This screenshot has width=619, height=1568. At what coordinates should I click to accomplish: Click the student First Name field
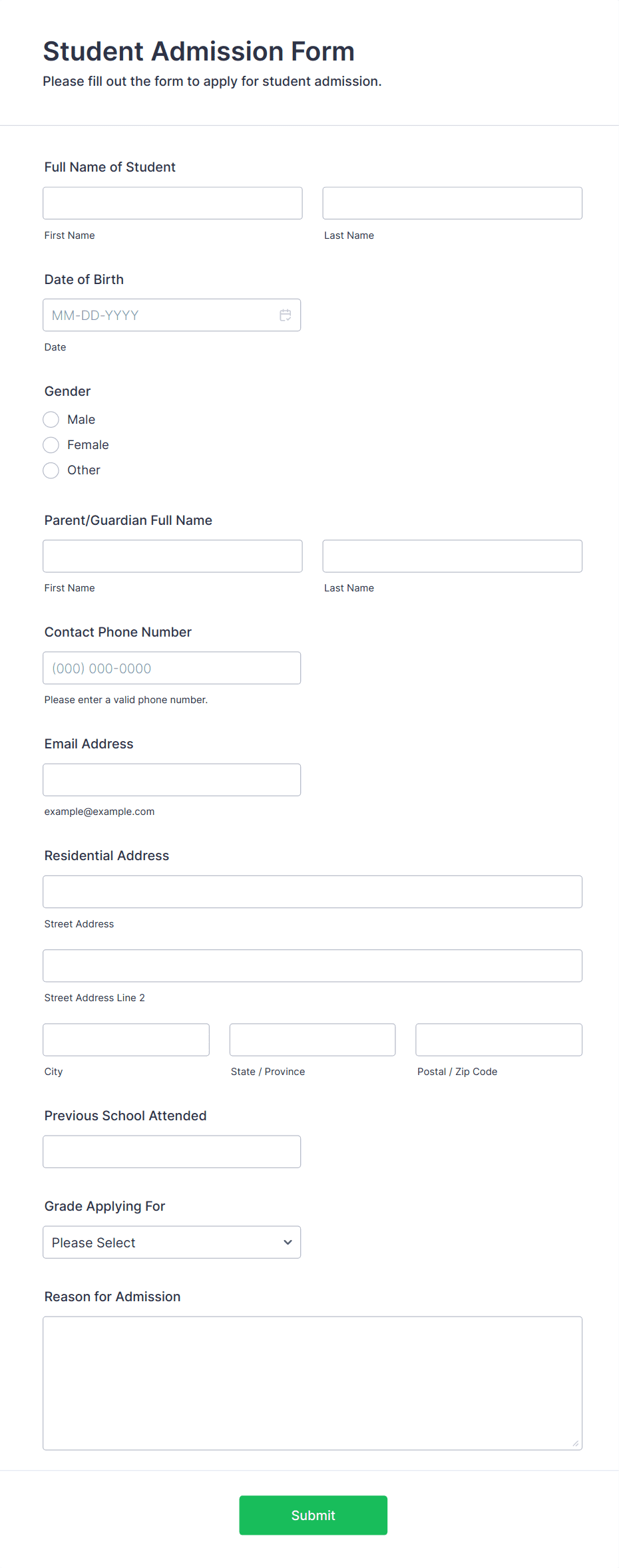click(x=172, y=203)
